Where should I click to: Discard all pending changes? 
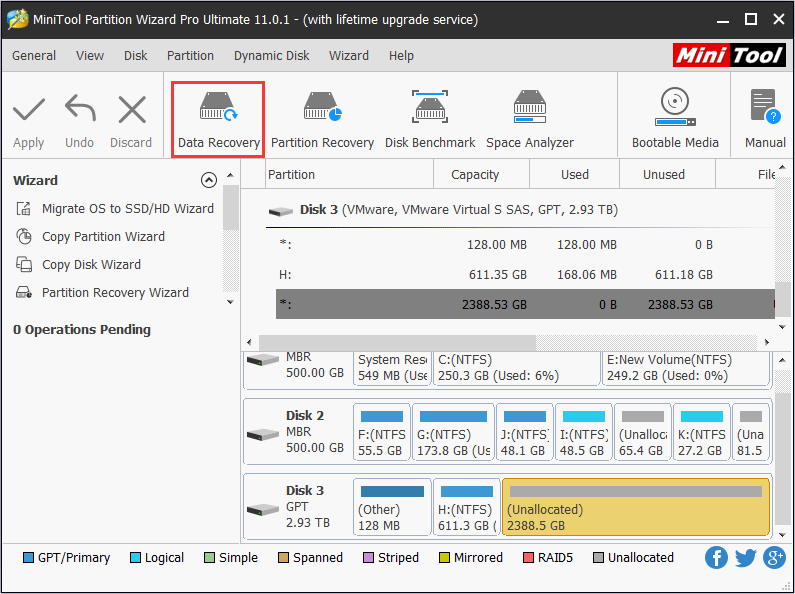131,122
